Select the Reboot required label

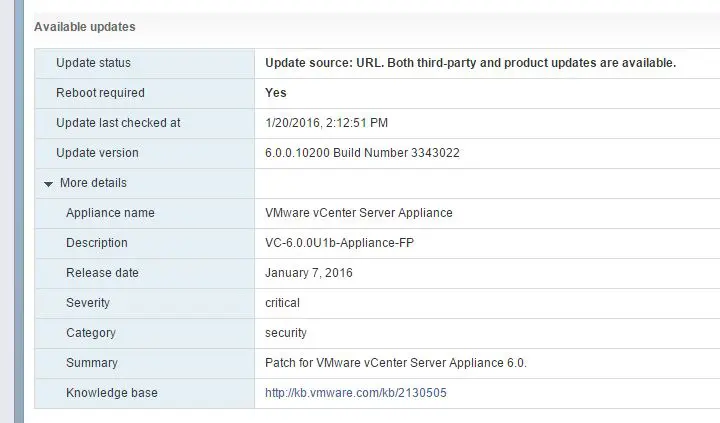click(100, 93)
